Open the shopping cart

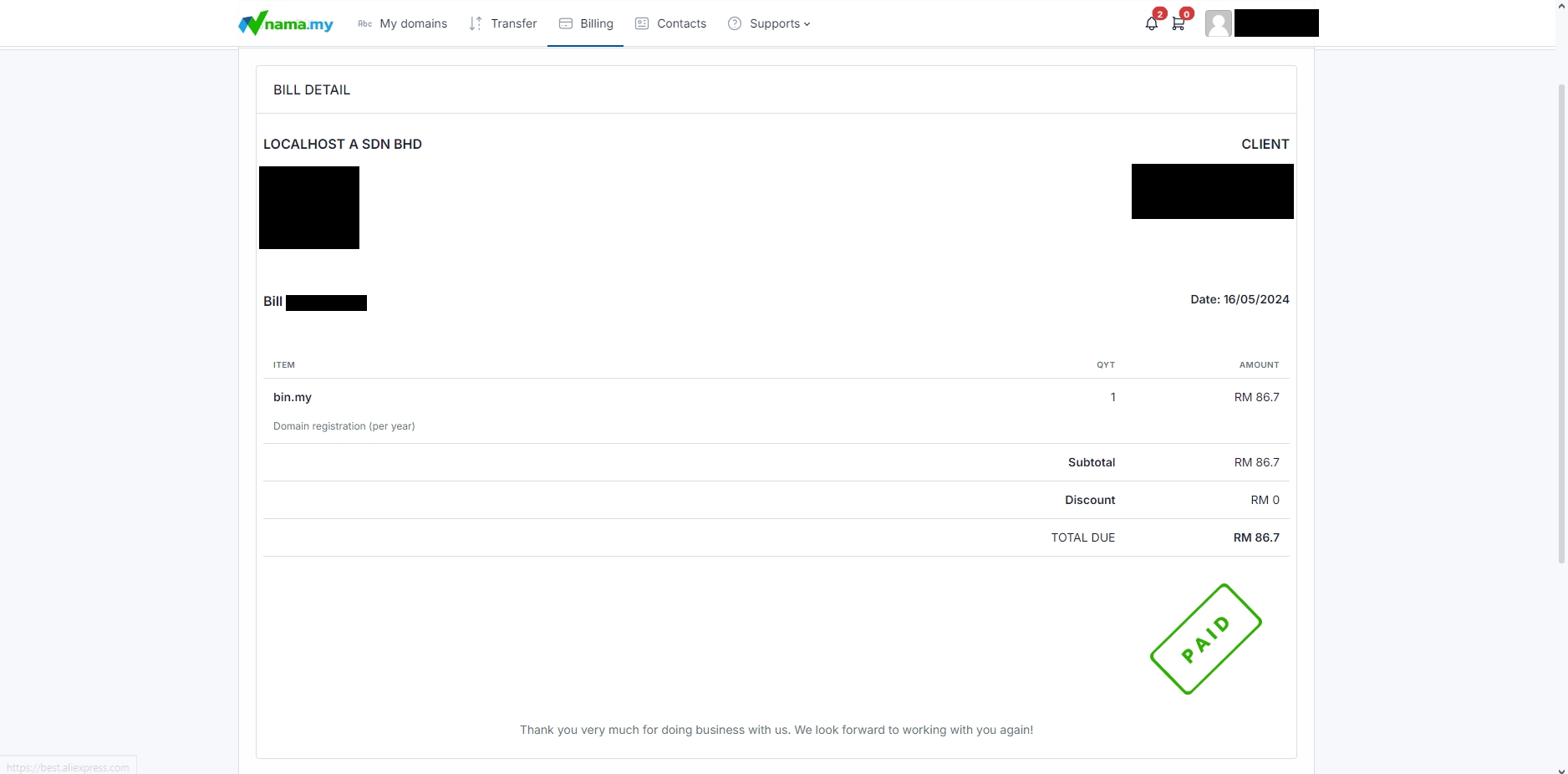point(1179,23)
